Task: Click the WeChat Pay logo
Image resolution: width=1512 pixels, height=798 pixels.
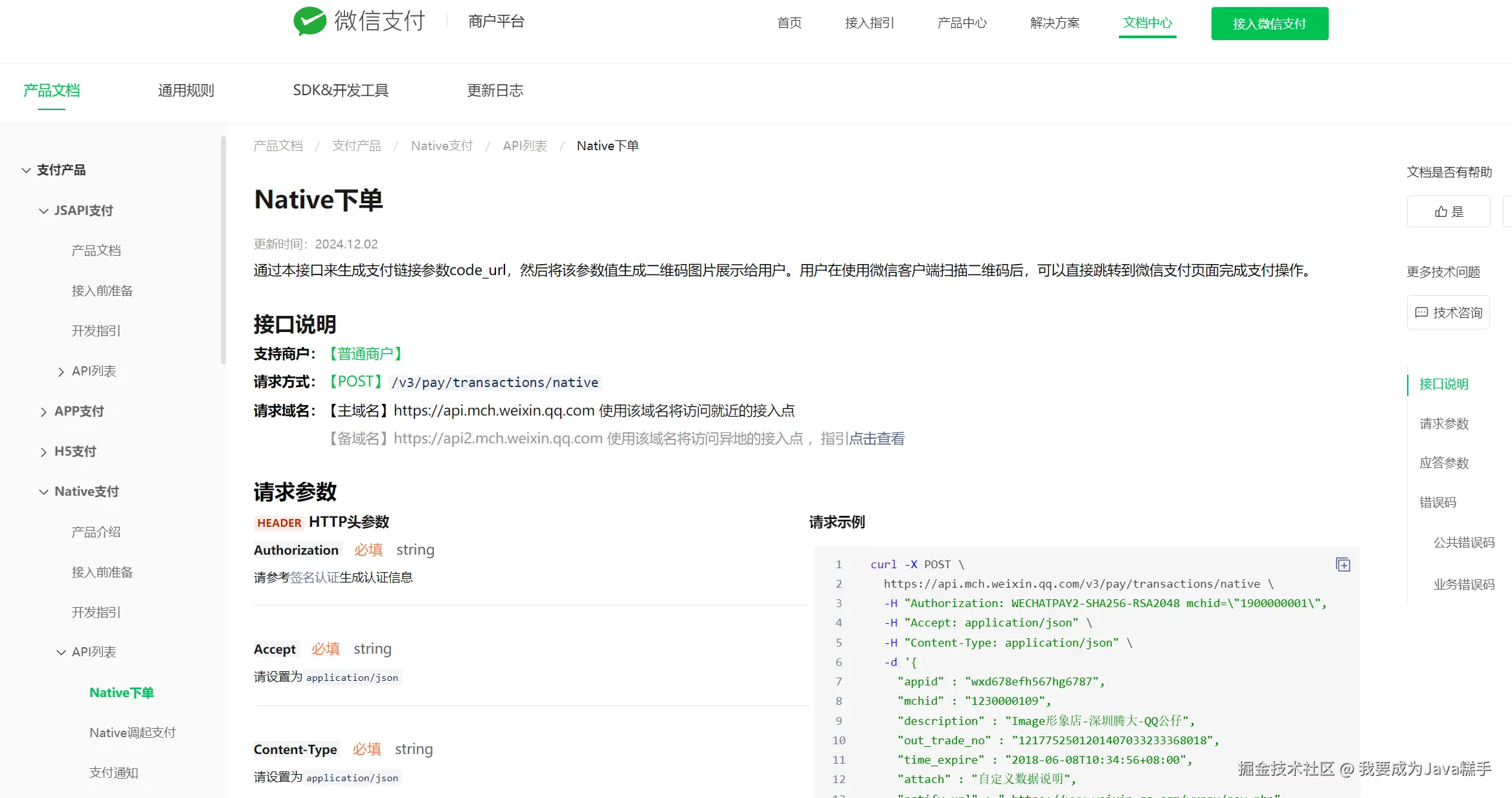Action: point(358,21)
